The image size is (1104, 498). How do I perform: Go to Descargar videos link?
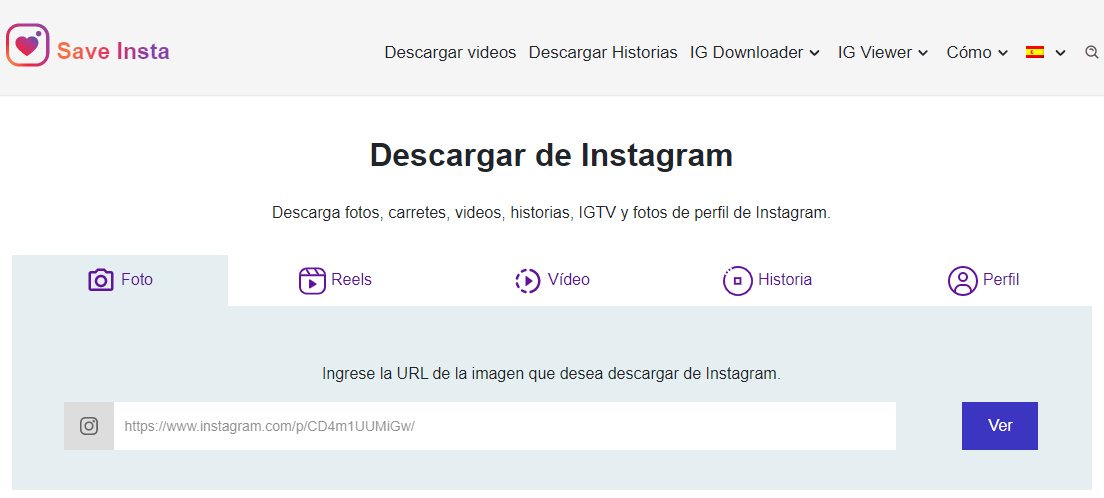450,52
